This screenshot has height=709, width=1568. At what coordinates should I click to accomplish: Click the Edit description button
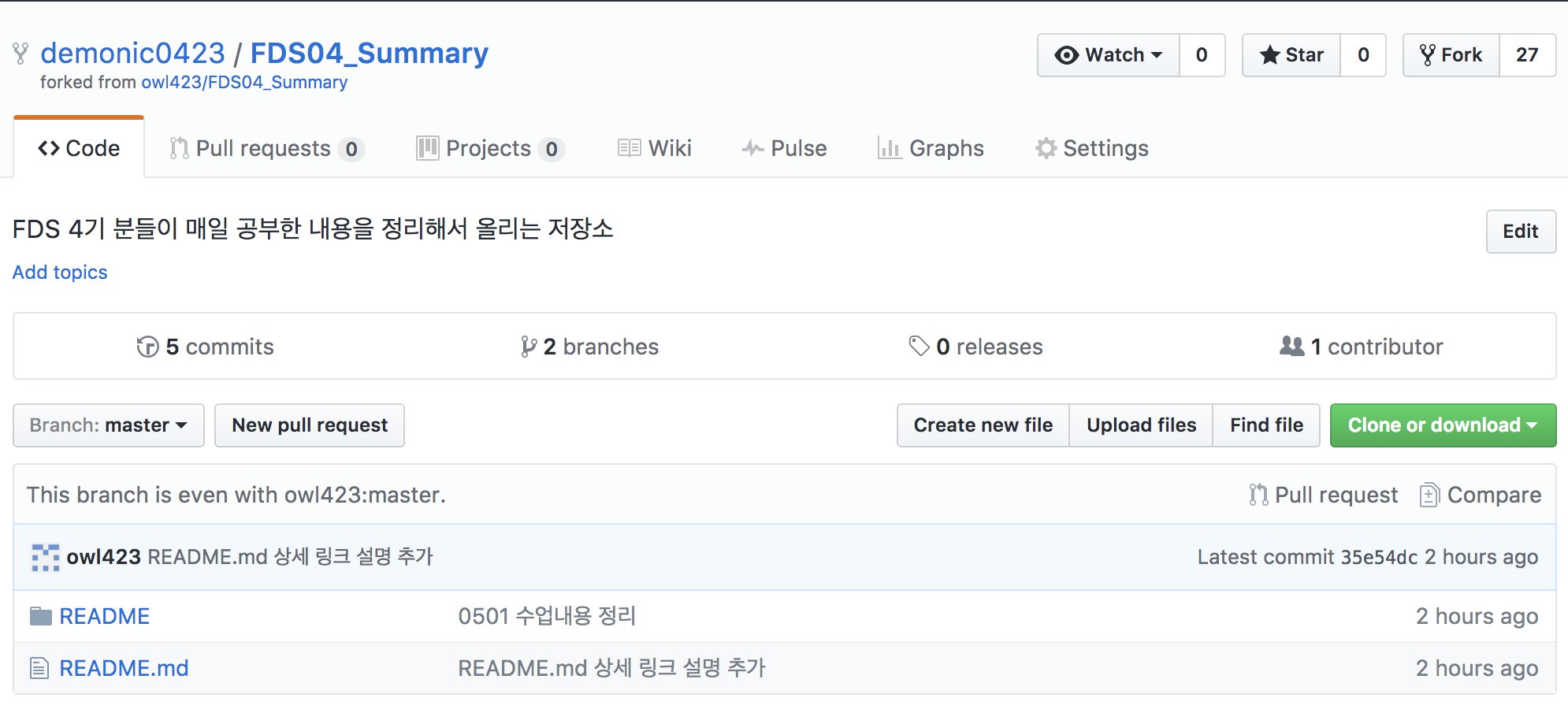click(x=1521, y=232)
